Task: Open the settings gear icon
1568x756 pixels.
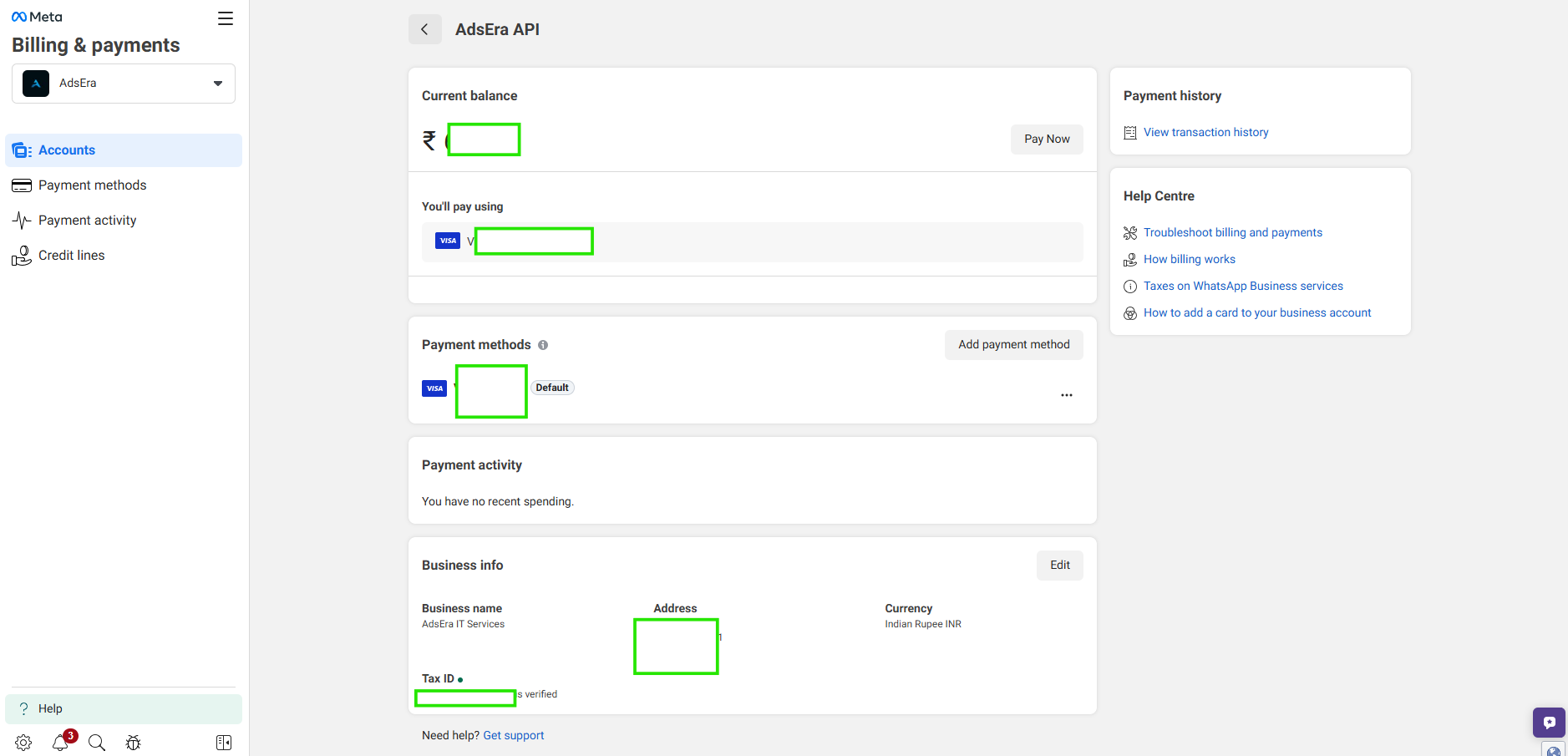Action: coord(23,743)
